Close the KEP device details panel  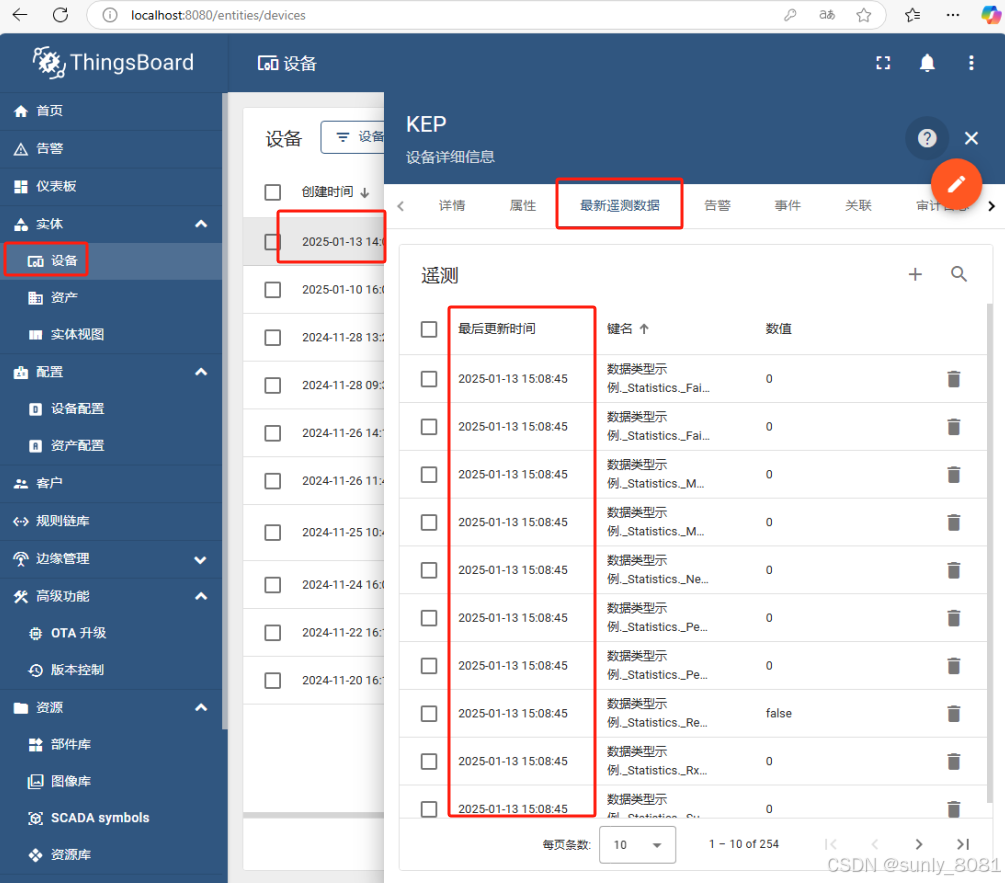[x=971, y=138]
